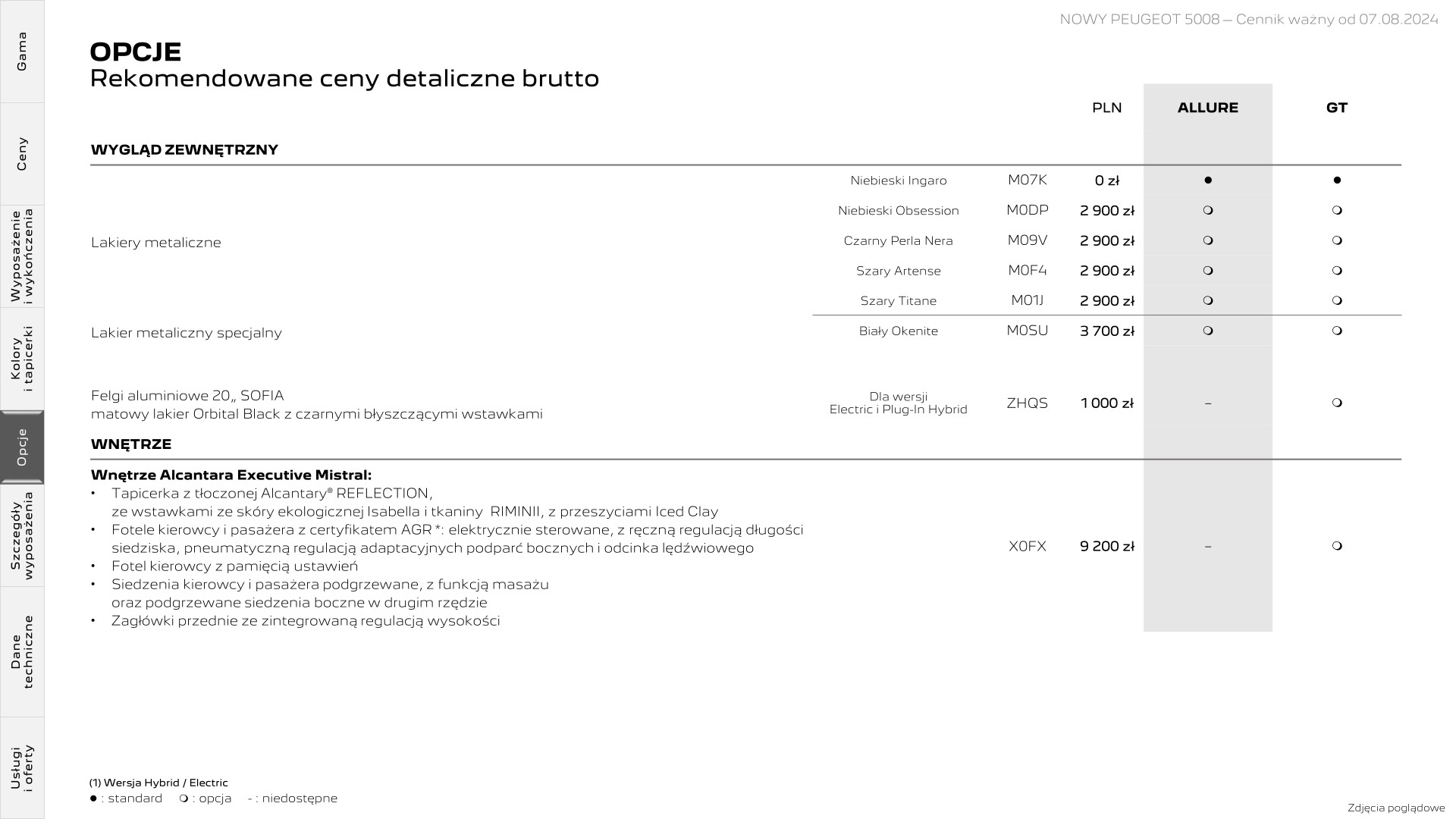The image size is (1456, 819).
Task: Select the Biały Okenite color name
Action: [x=899, y=331]
